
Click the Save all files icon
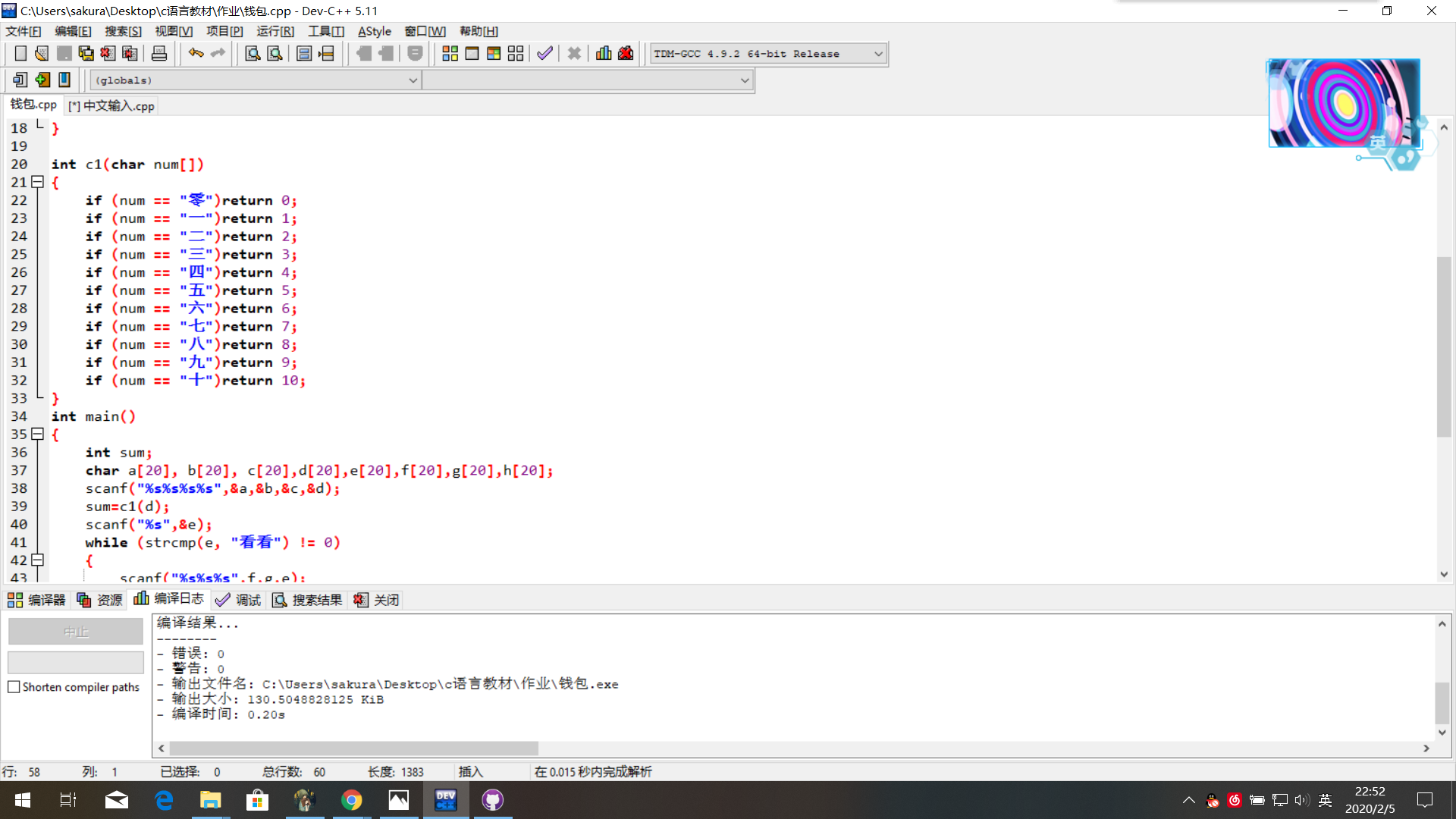pyautogui.click(x=86, y=54)
